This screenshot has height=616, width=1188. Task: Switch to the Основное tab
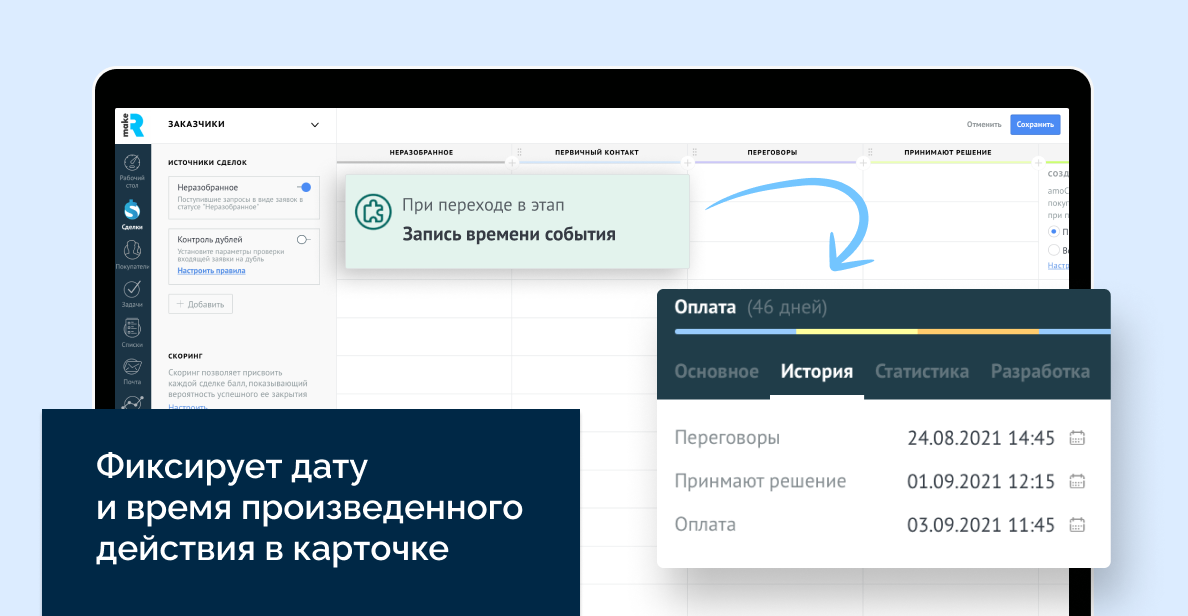(x=717, y=371)
